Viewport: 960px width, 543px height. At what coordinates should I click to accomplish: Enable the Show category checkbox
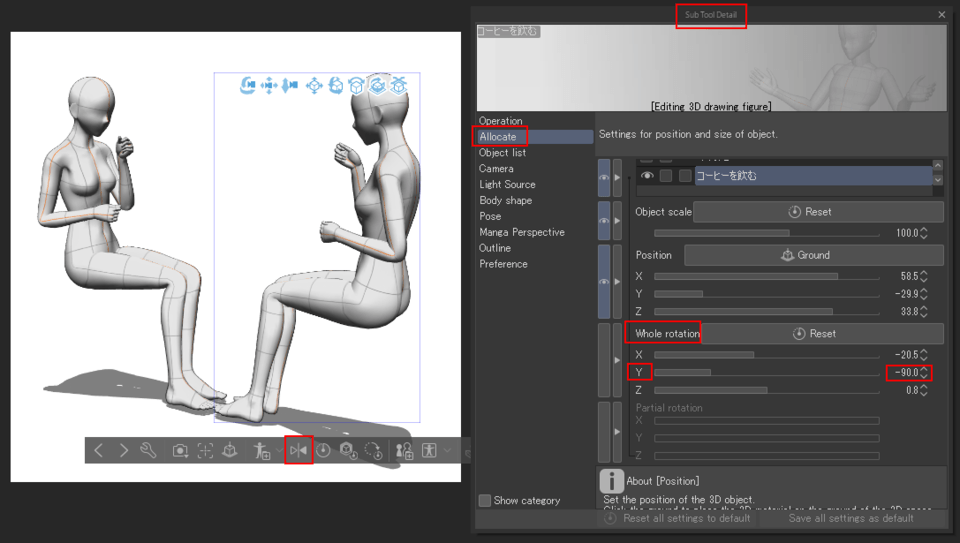click(x=485, y=500)
